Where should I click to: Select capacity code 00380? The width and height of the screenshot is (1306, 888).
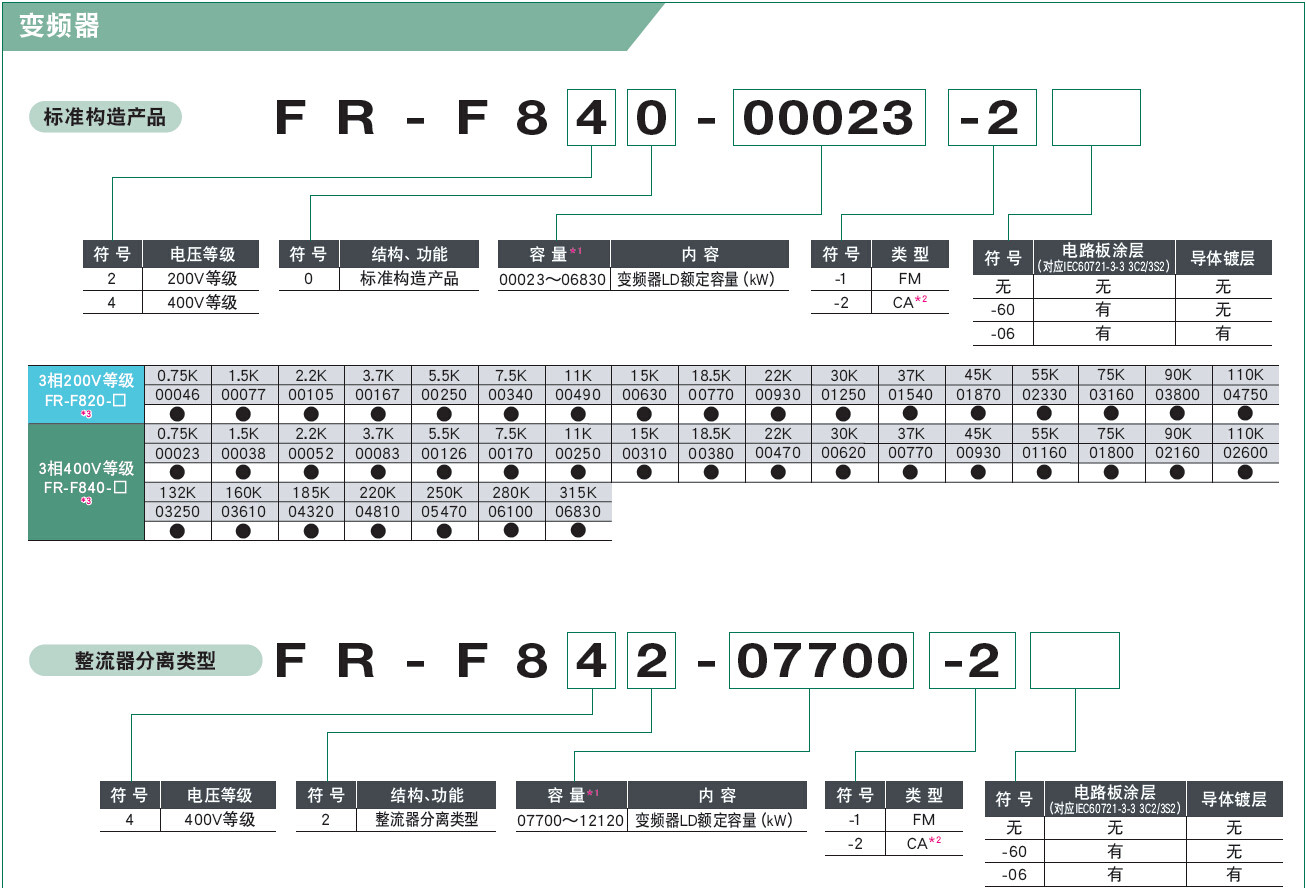[x=712, y=453]
